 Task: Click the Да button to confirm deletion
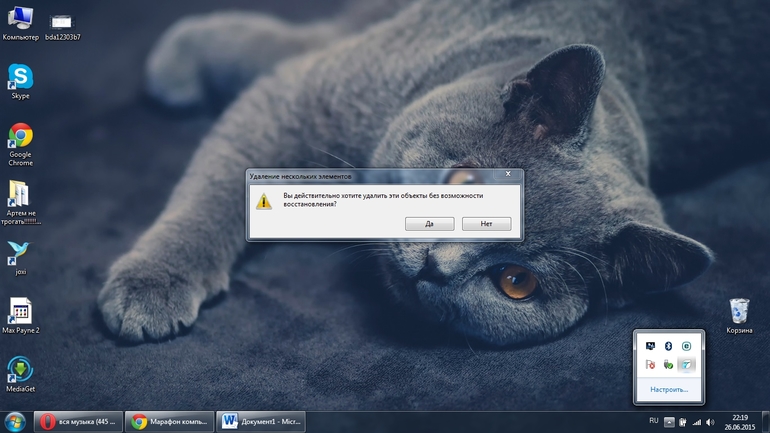click(x=429, y=224)
